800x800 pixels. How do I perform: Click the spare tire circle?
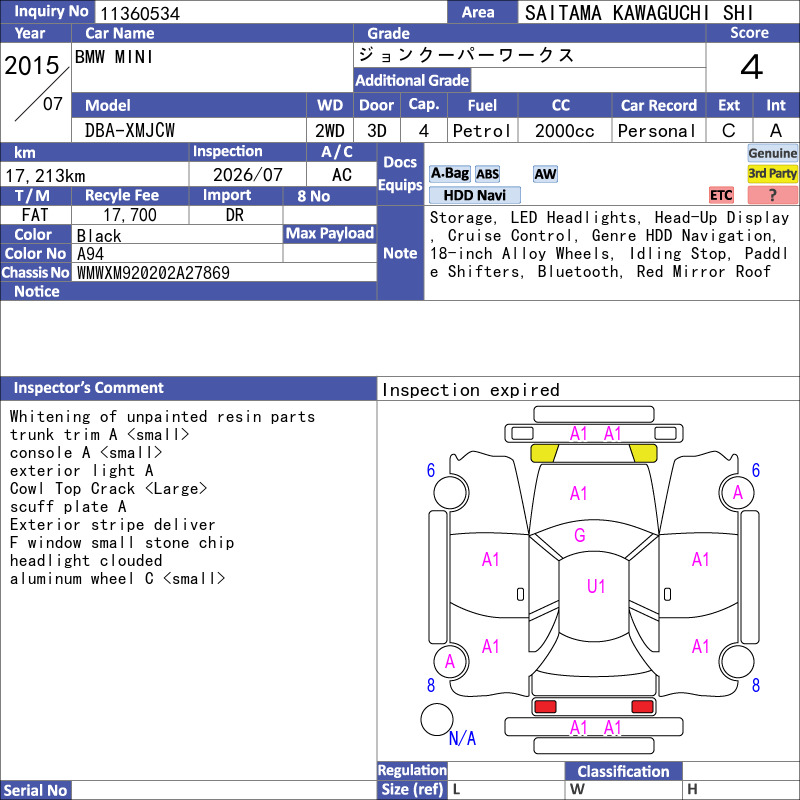pyautogui.click(x=437, y=719)
